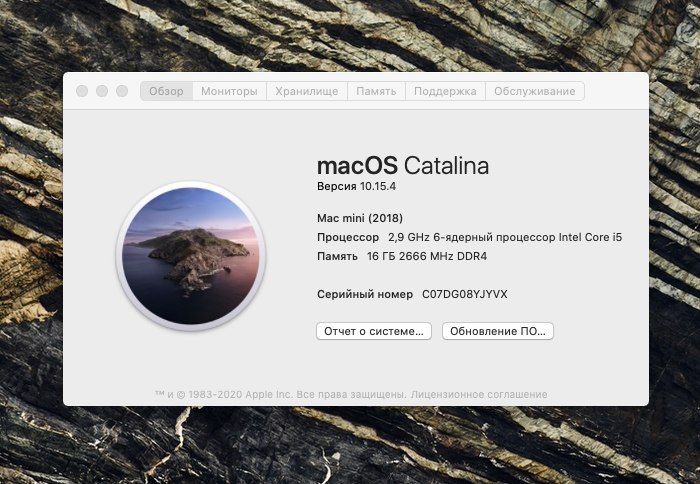This screenshot has width=700, height=484.
Task: Click the Память label in the specs
Action: [x=337, y=256]
